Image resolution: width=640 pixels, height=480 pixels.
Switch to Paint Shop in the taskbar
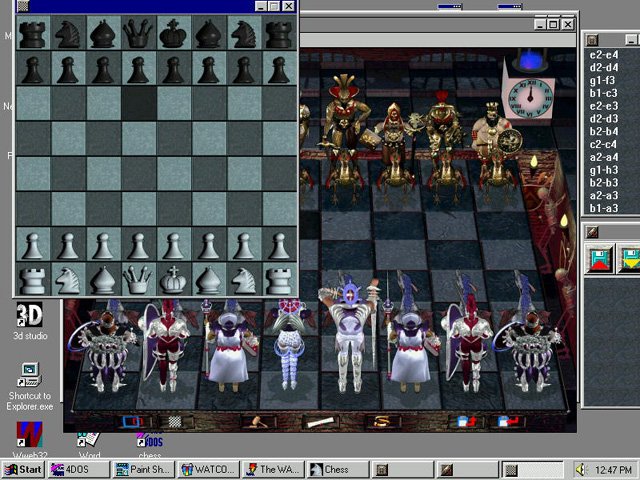pyautogui.click(x=144, y=470)
